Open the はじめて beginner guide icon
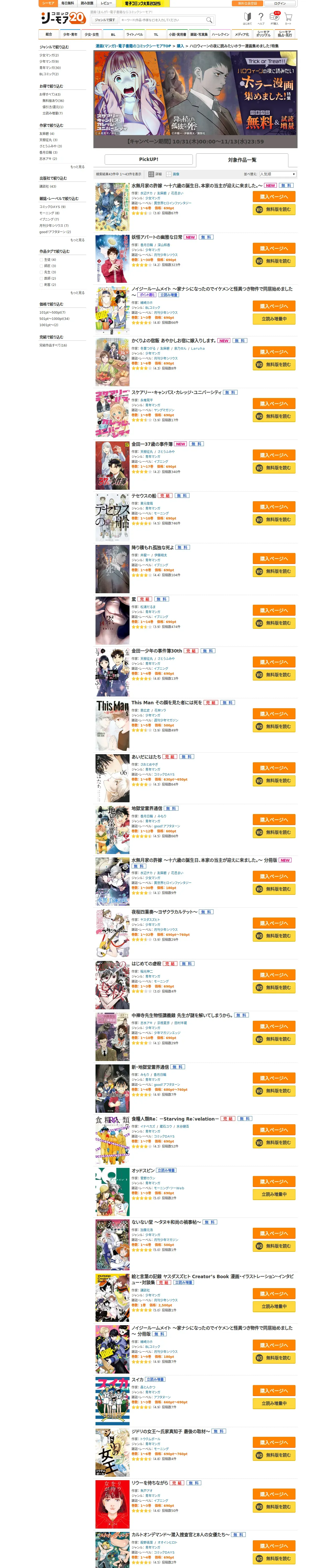The height and width of the screenshot is (1568, 336). pyautogui.click(x=247, y=18)
